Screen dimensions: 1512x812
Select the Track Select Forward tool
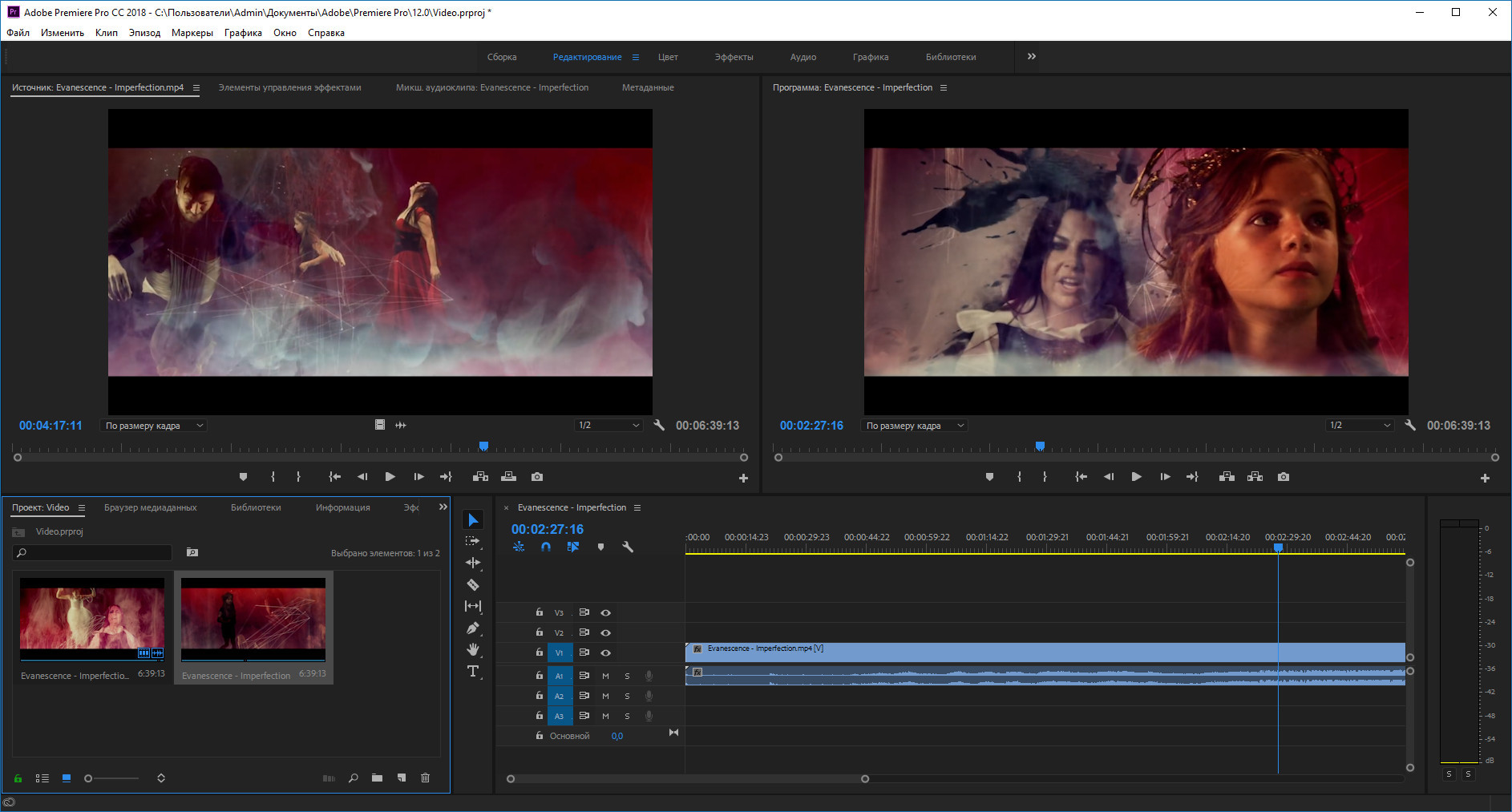(x=473, y=541)
